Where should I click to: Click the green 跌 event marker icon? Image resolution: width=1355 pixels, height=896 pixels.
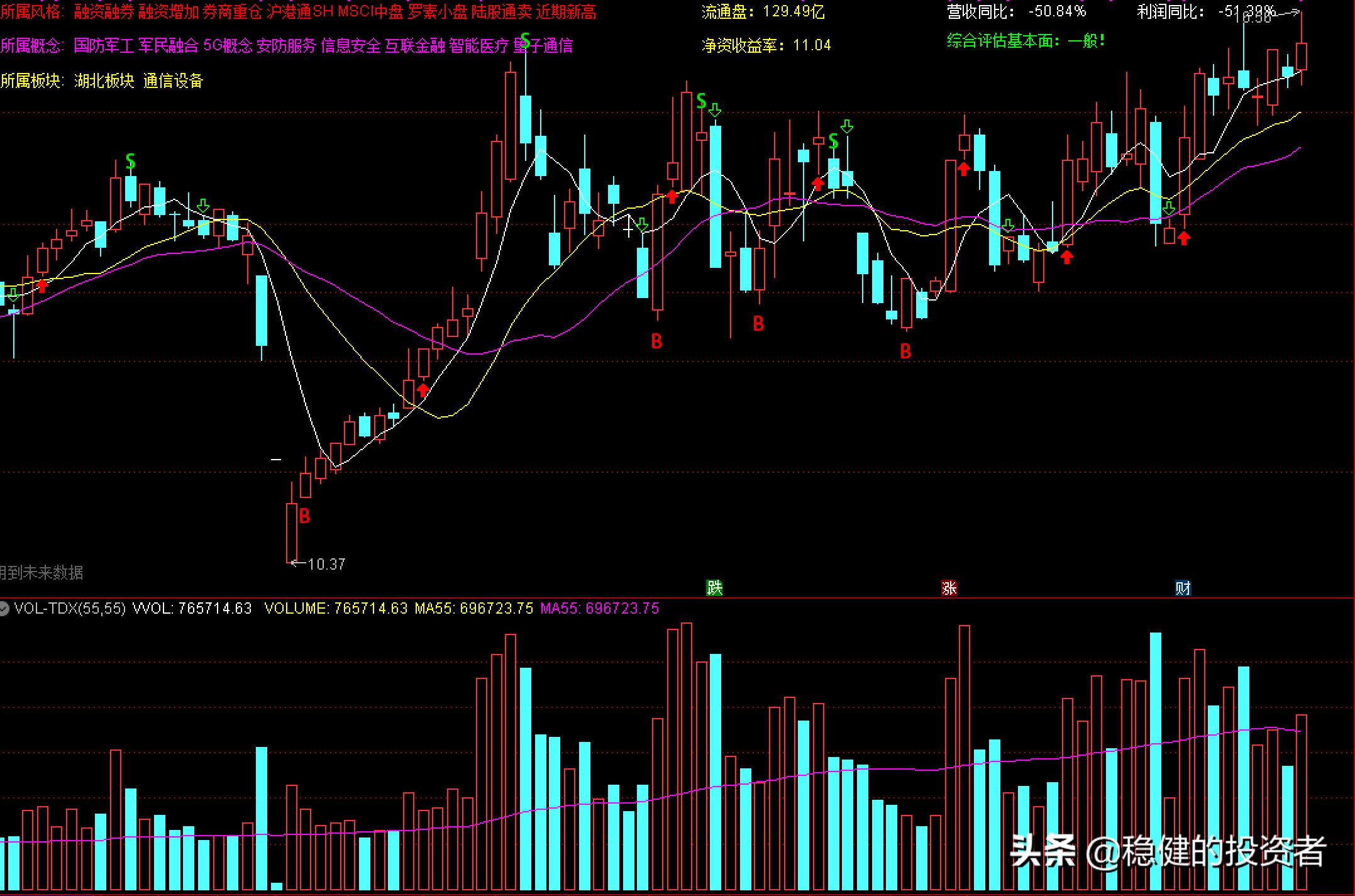714,588
